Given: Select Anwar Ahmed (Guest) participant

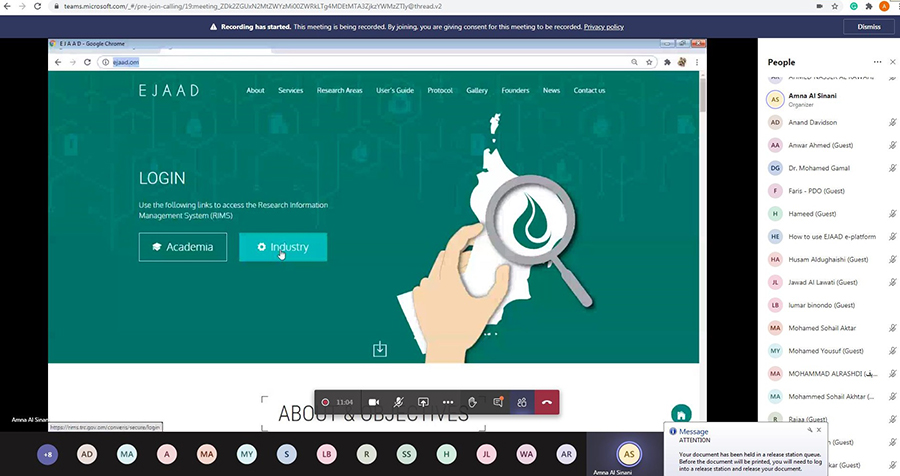Looking at the screenshot, I should point(831,145).
